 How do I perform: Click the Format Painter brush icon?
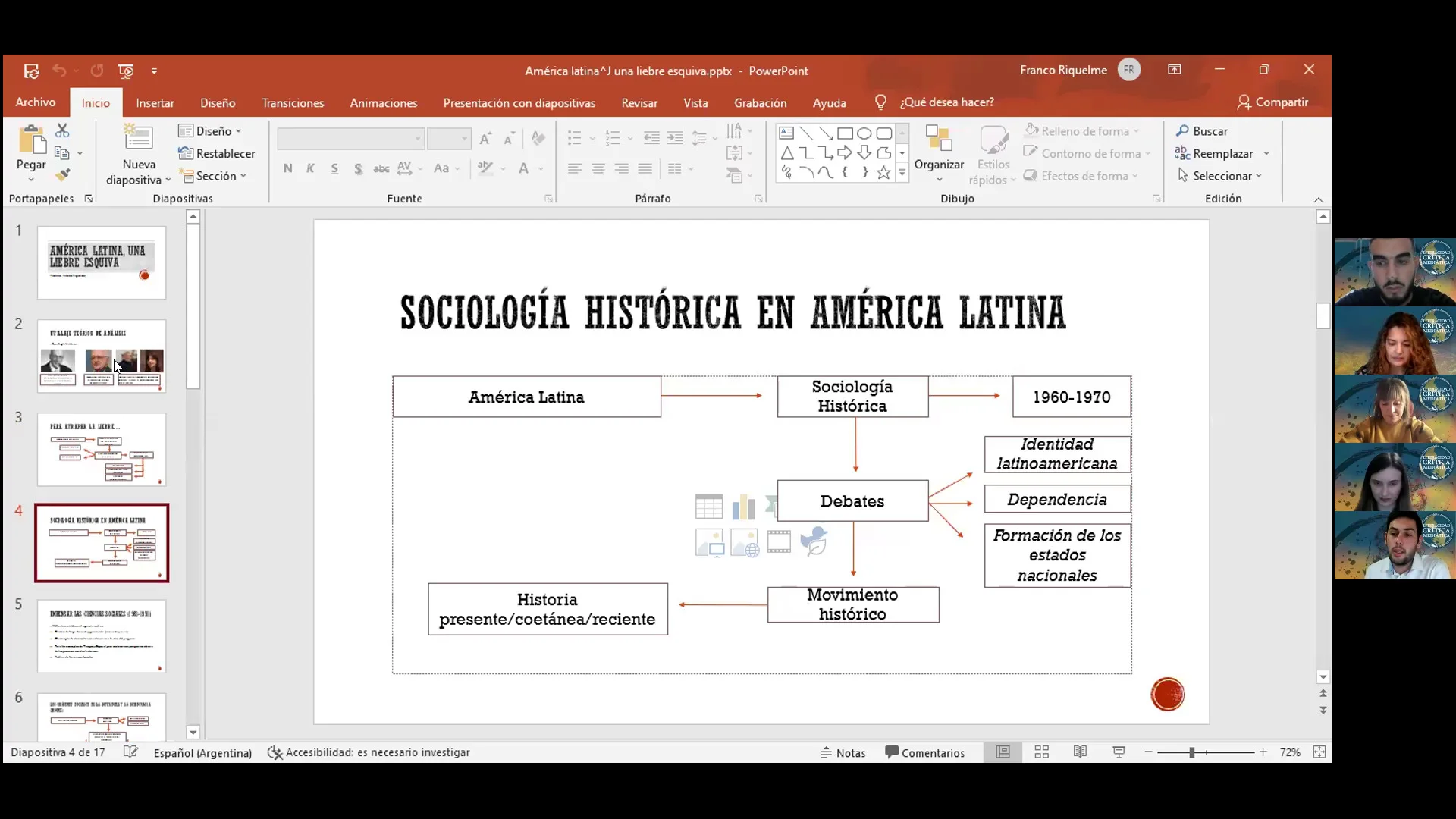point(62,176)
